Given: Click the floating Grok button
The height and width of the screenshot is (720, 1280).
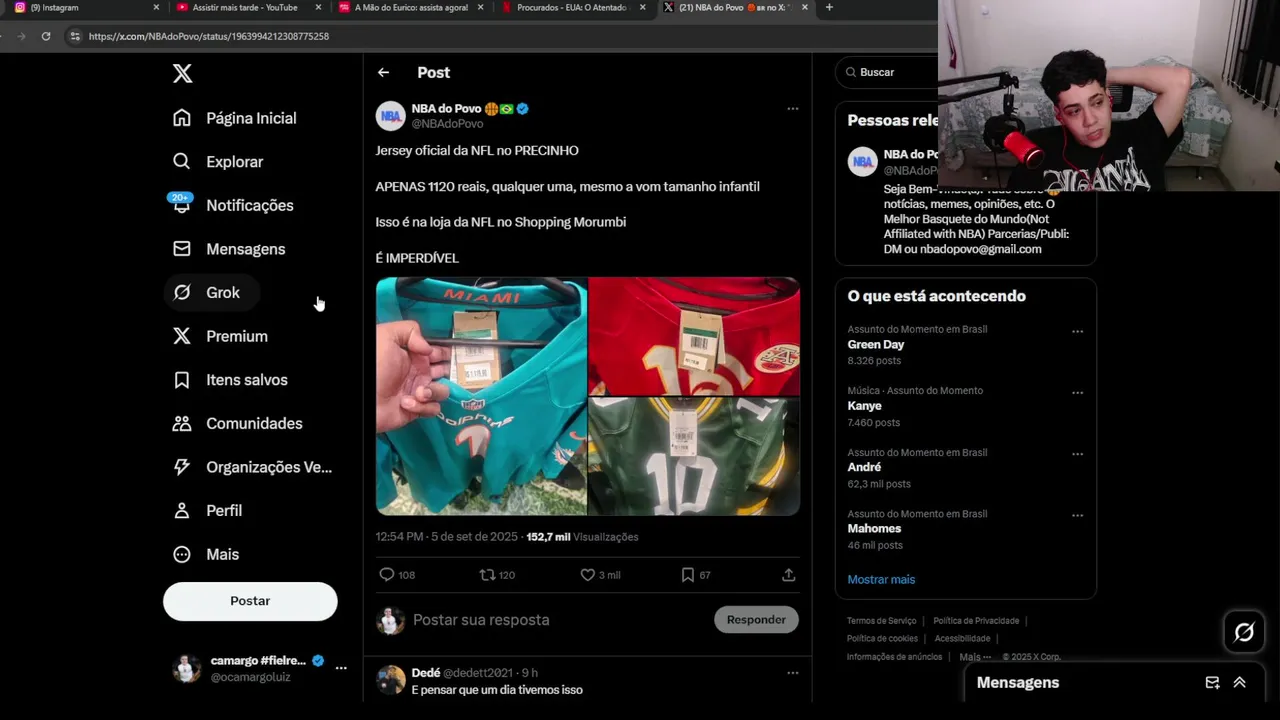Looking at the screenshot, I should coord(1244,632).
